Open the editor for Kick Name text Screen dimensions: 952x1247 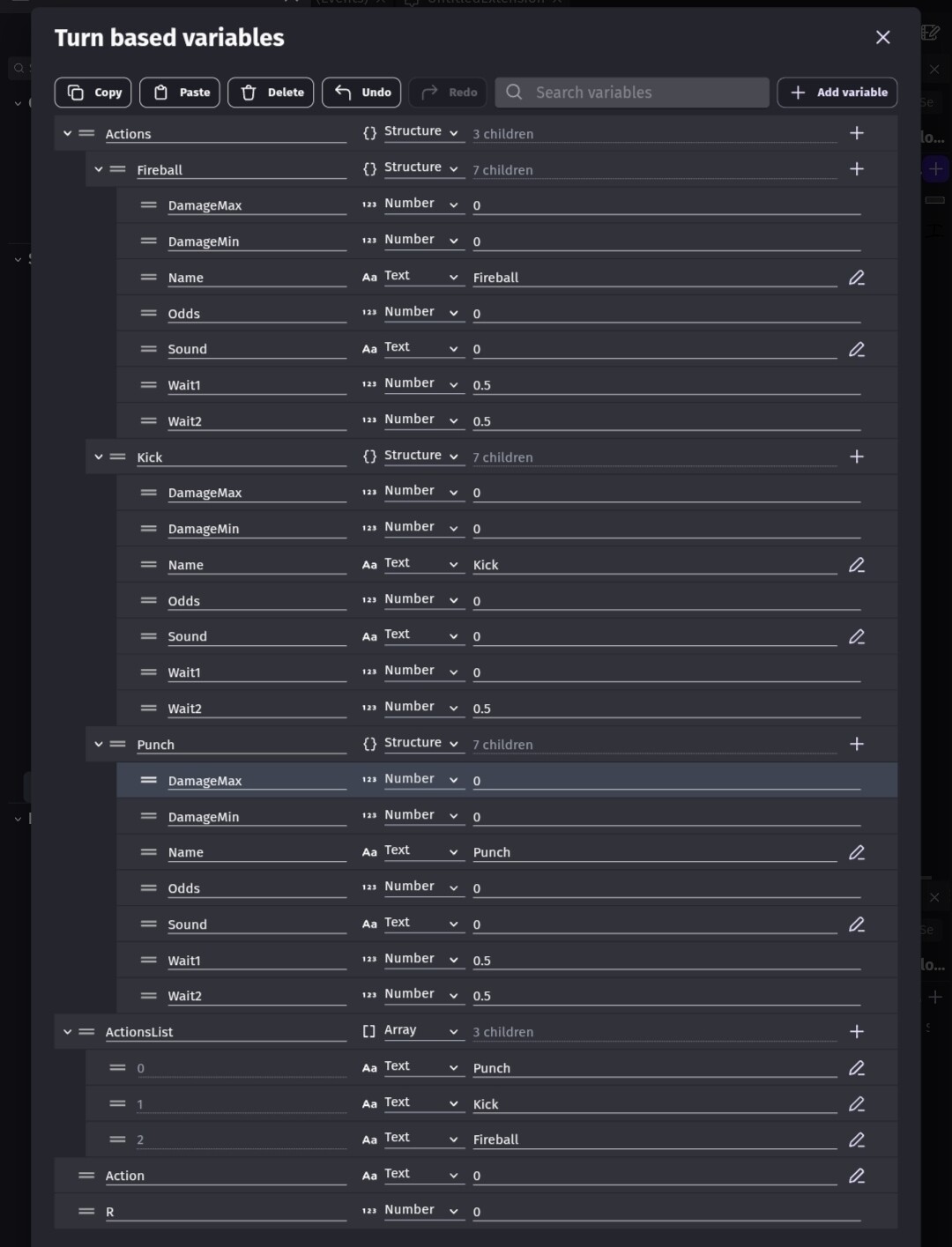tap(857, 565)
